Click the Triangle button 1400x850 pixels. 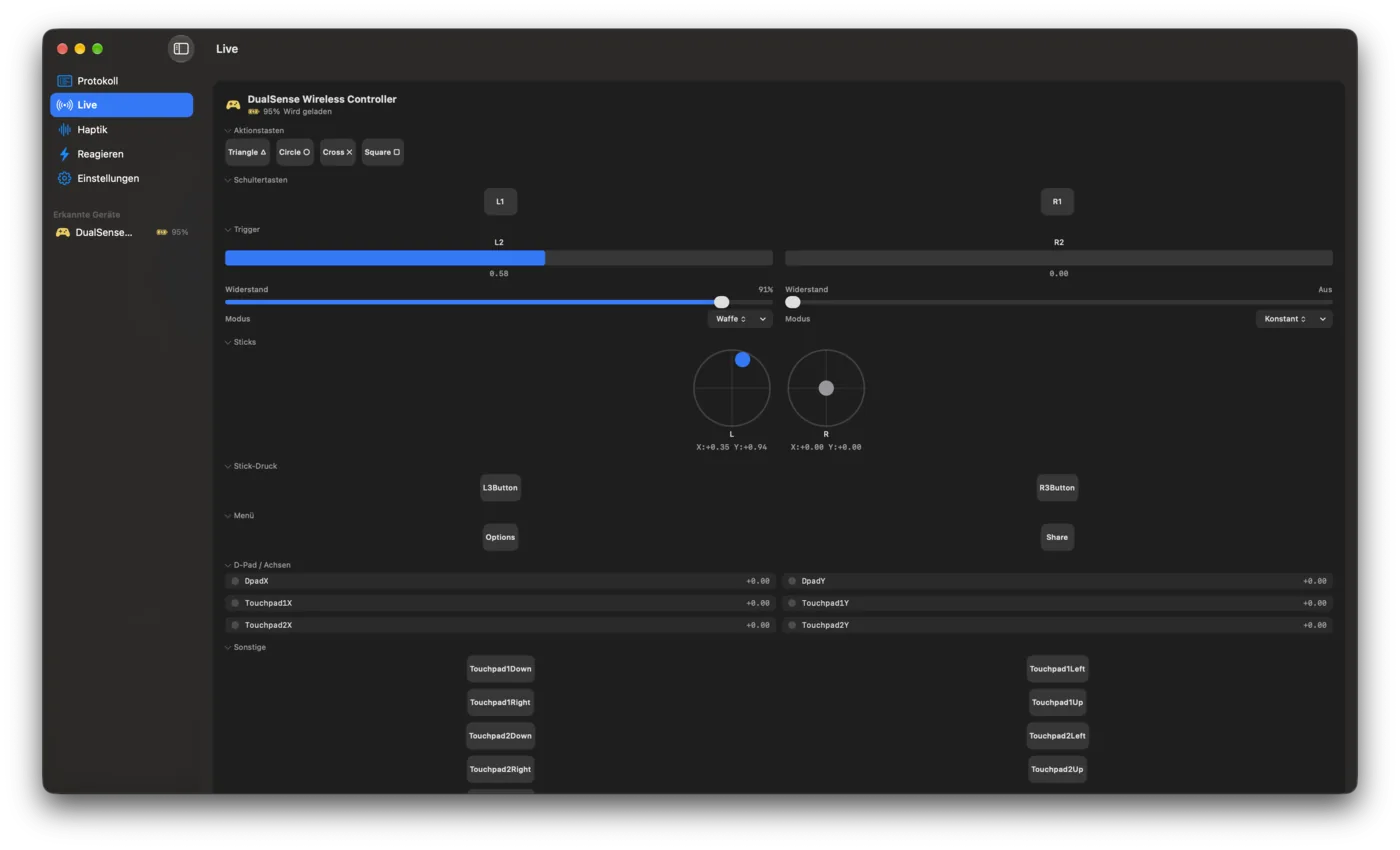(x=247, y=152)
